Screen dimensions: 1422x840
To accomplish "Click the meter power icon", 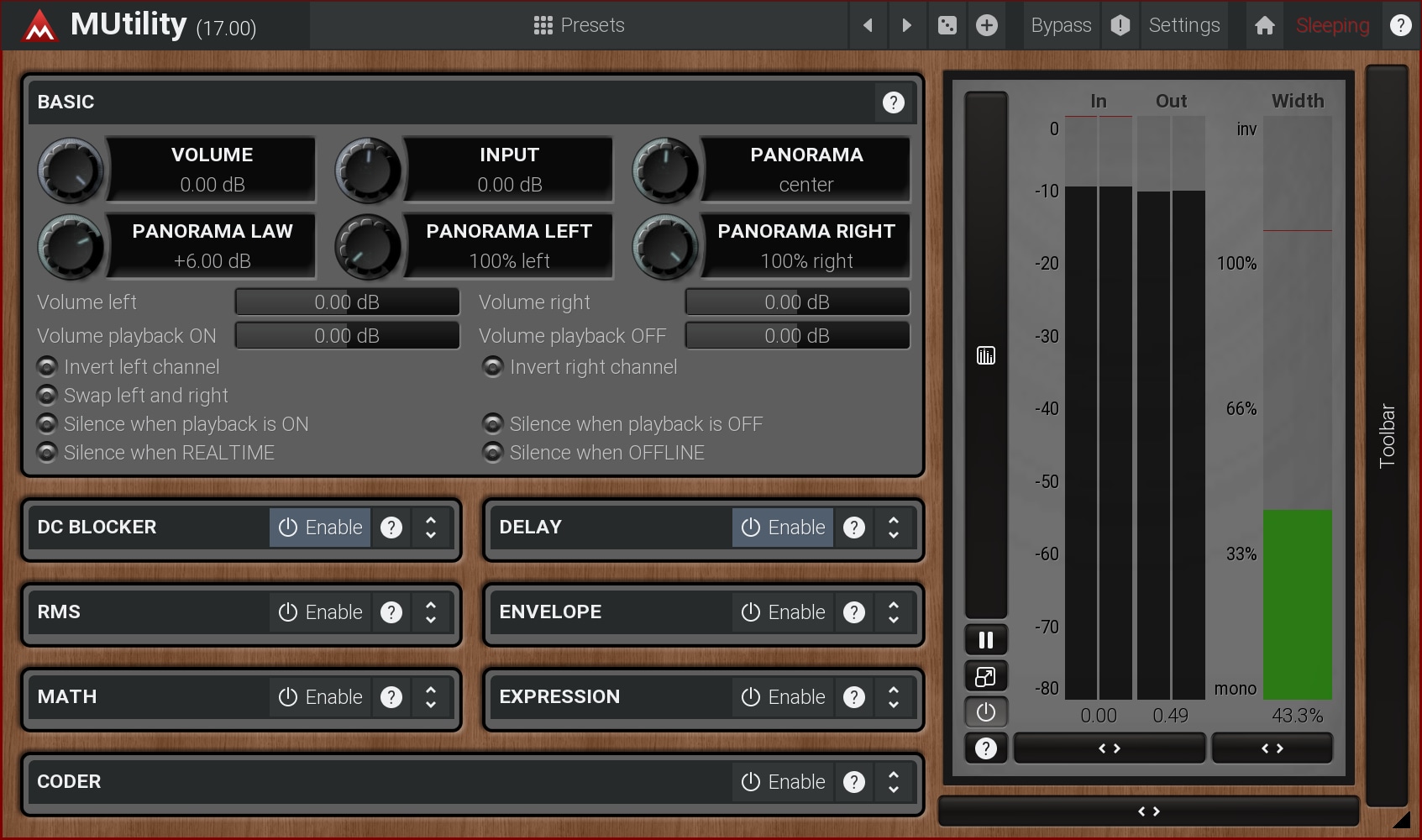I will (x=985, y=712).
